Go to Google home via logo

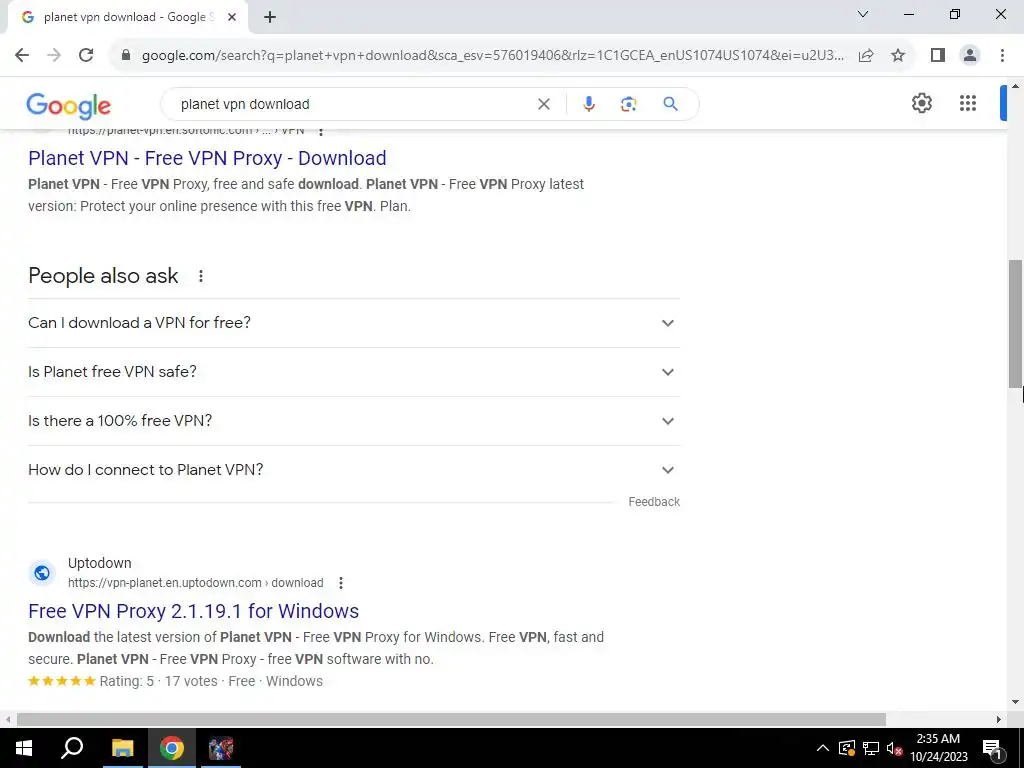(x=69, y=105)
